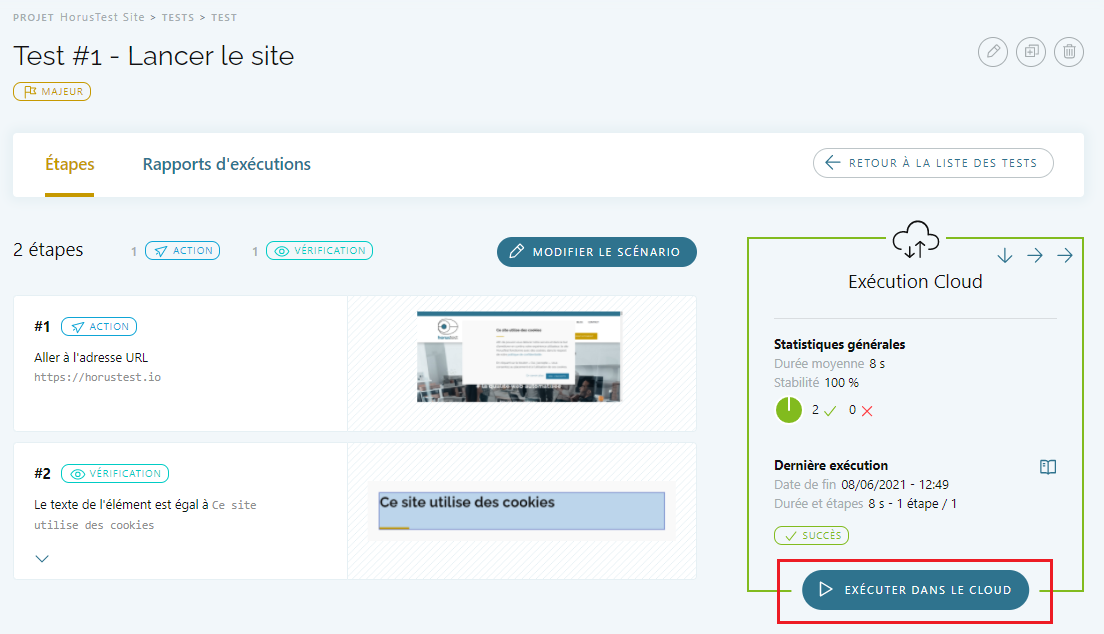Click Retour à la liste des tests
The width and height of the screenshot is (1104, 634).
click(933, 163)
